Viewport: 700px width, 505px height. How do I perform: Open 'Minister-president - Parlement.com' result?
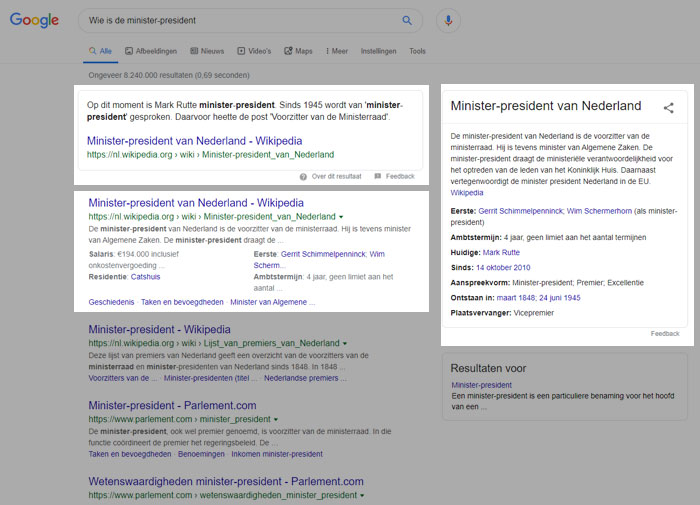click(x=172, y=405)
